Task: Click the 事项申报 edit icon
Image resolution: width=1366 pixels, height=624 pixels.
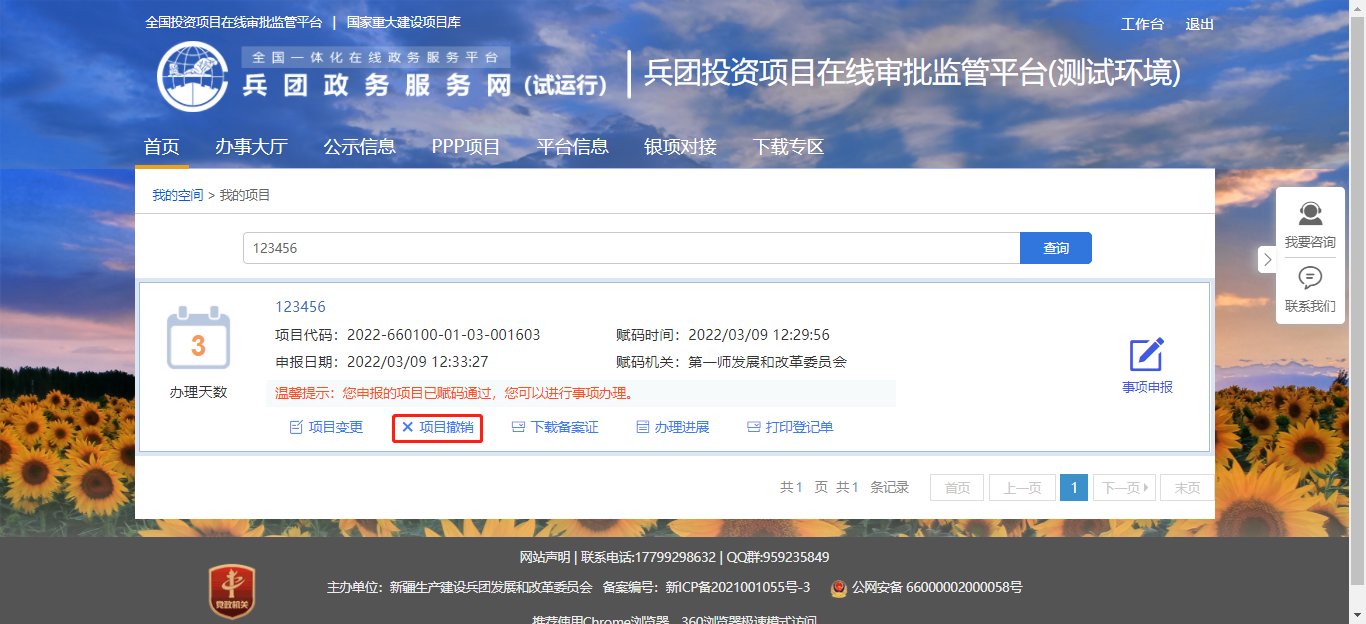Action: point(1146,356)
